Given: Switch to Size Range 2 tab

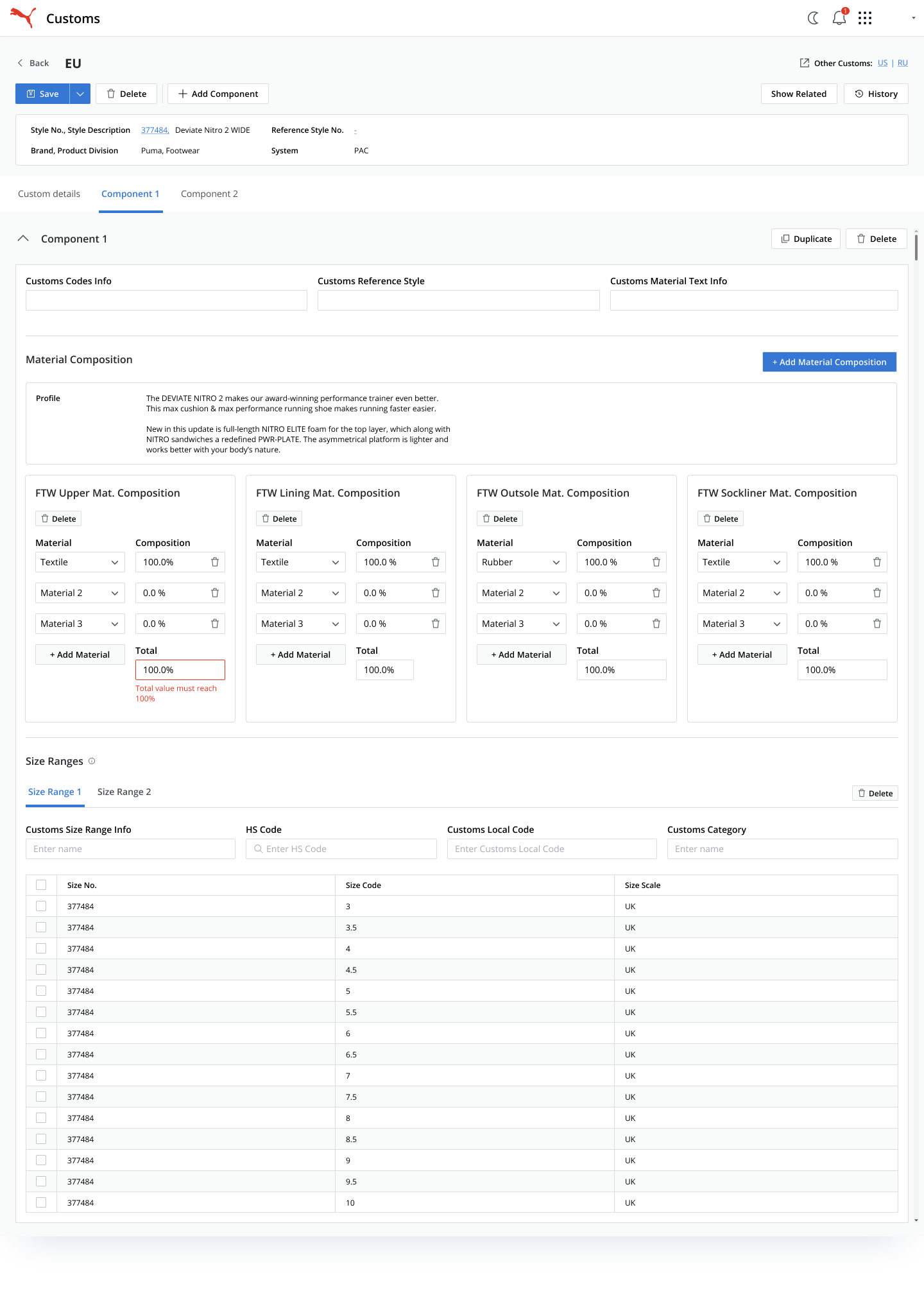Looking at the screenshot, I should pos(124,792).
